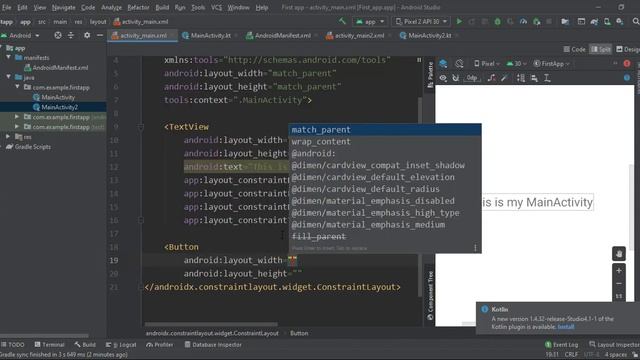Collapse the java folder in tree
640x360 pixels.
(9, 77)
